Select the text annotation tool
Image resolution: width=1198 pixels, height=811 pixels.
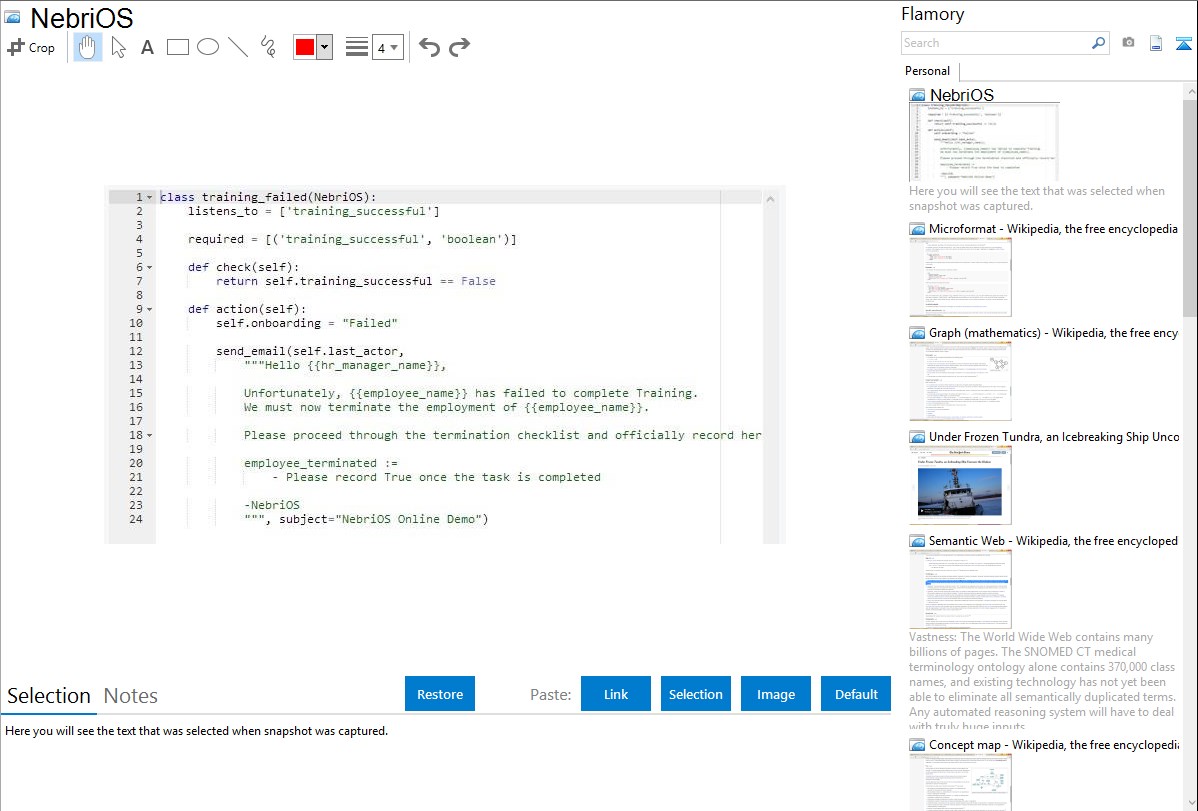click(147, 47)
